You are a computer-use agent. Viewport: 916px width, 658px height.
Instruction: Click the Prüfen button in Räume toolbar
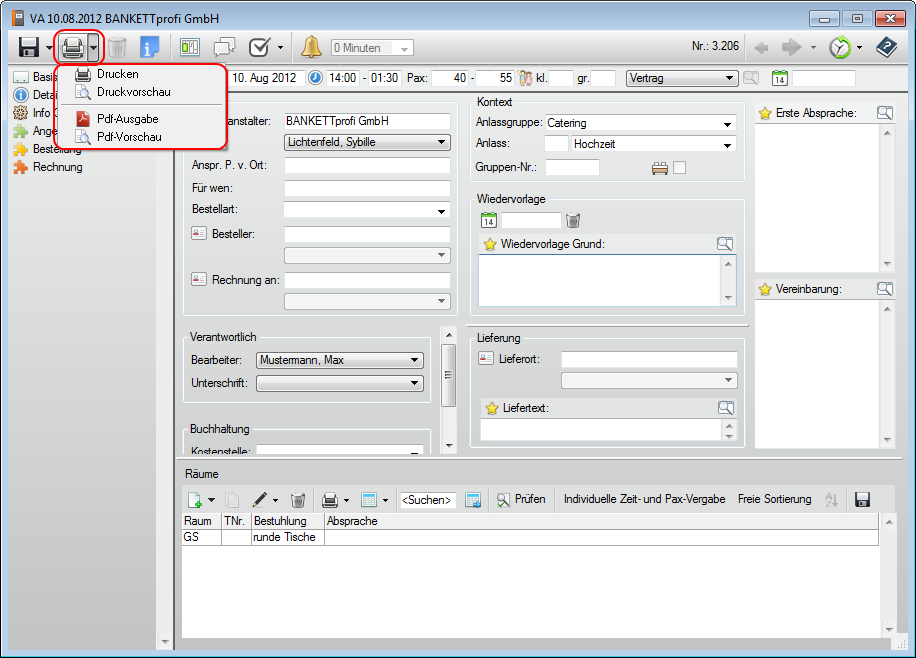click(521, 499)
